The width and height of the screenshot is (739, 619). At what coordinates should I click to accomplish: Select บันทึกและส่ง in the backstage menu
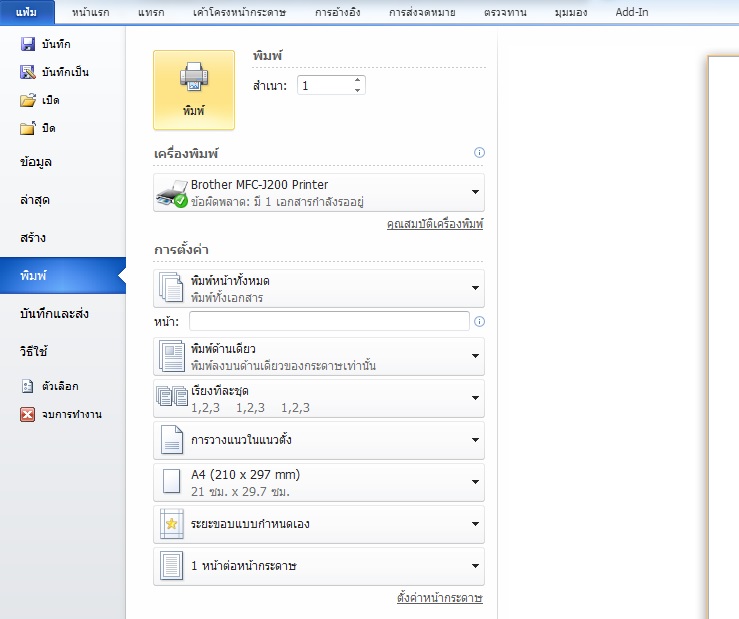pos(63,314)
